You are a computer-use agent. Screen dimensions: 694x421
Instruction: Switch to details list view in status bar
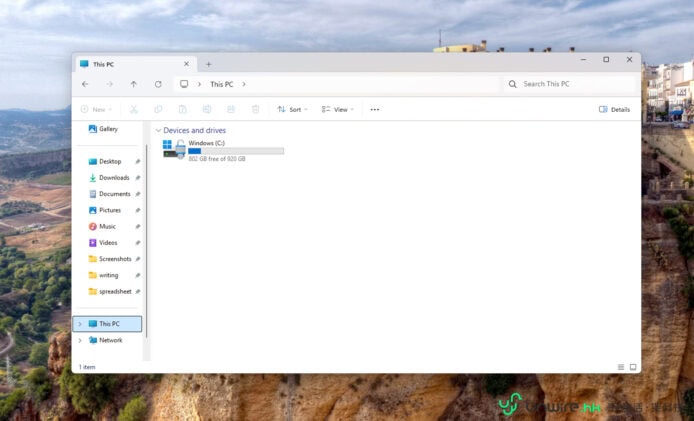[620, 367]
